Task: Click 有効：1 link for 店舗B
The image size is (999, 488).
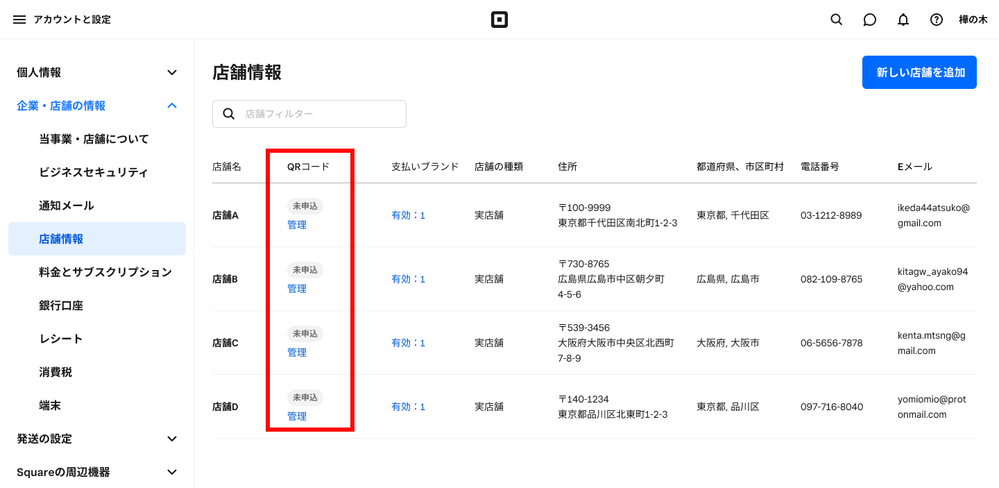Action: (408, 279)
